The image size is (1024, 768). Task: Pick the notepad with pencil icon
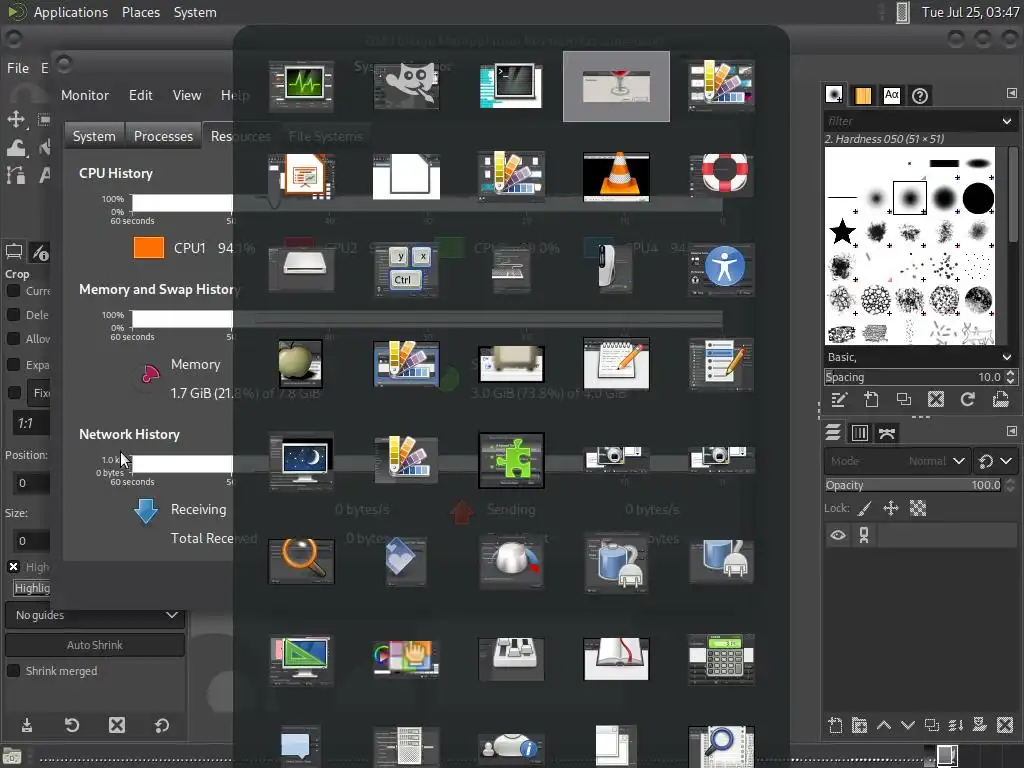pos(616,363)
